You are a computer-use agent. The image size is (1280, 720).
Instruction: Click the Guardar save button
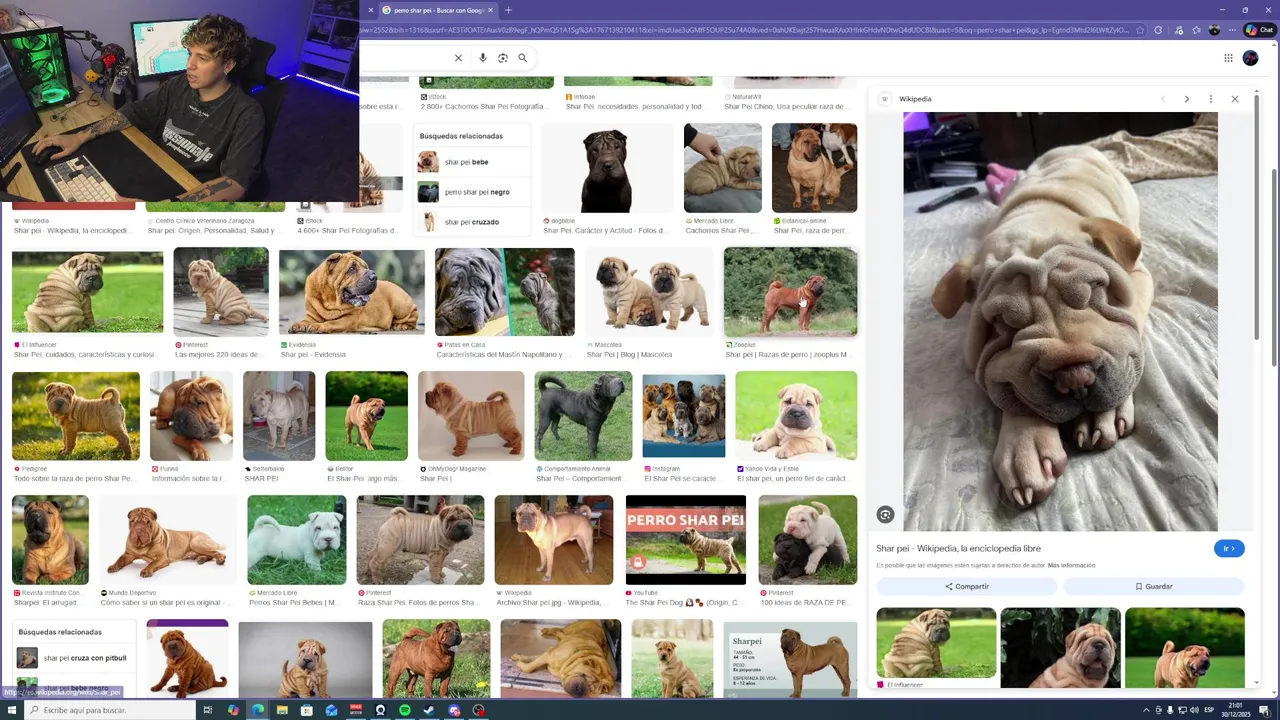1153,586
